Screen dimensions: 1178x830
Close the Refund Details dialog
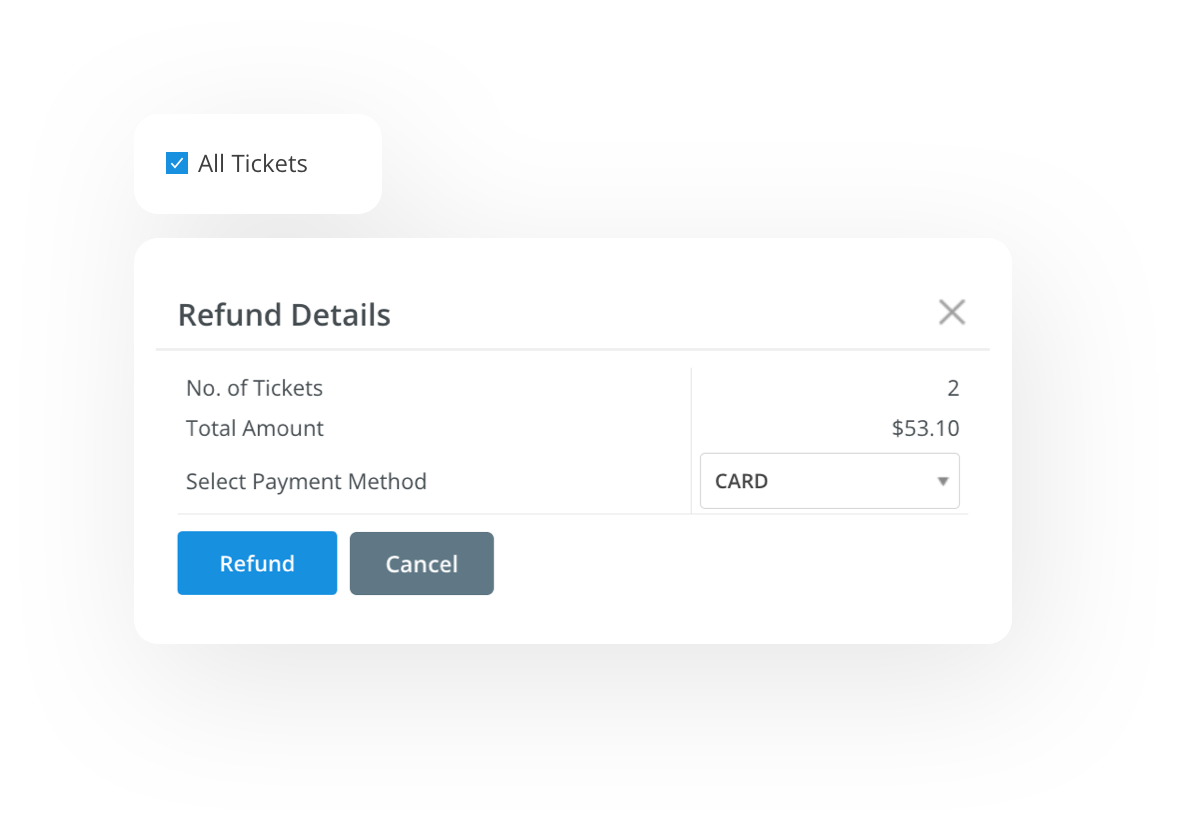click(x=952, y=312)
